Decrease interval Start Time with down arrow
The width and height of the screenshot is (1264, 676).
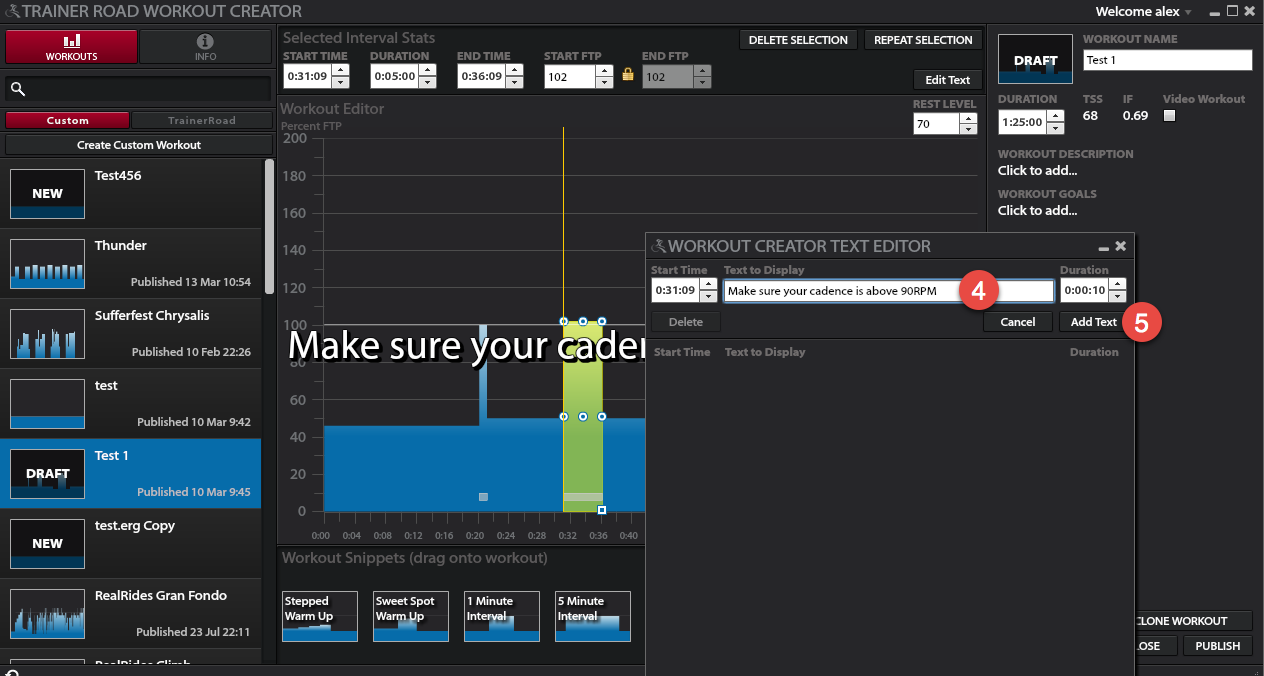click(x=341, y=82)
